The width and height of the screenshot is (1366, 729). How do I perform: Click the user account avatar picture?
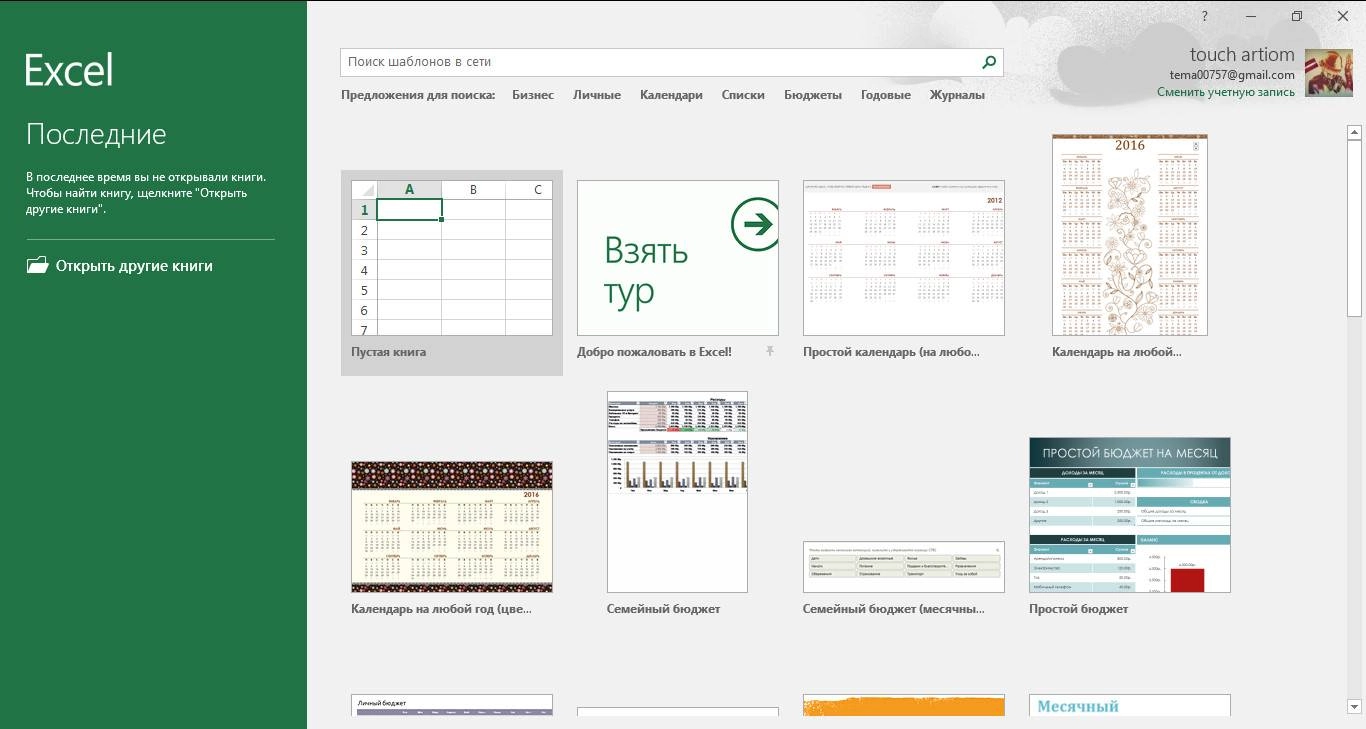[1330, 72]
